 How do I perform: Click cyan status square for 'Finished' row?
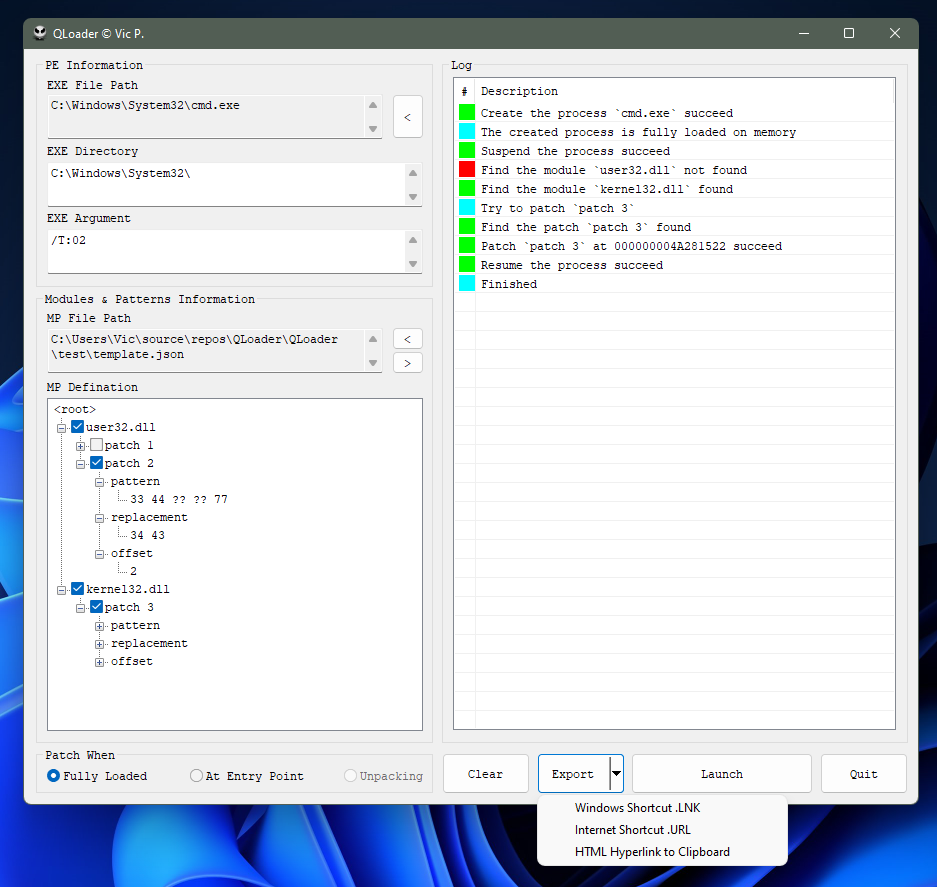click(x=467, y=283)
